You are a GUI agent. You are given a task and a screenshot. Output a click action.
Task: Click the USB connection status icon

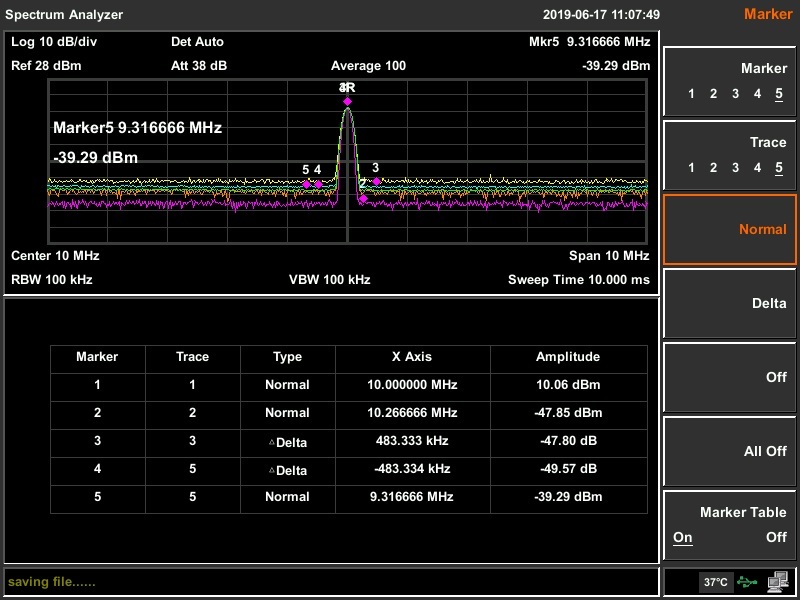(x=747, y=582)
